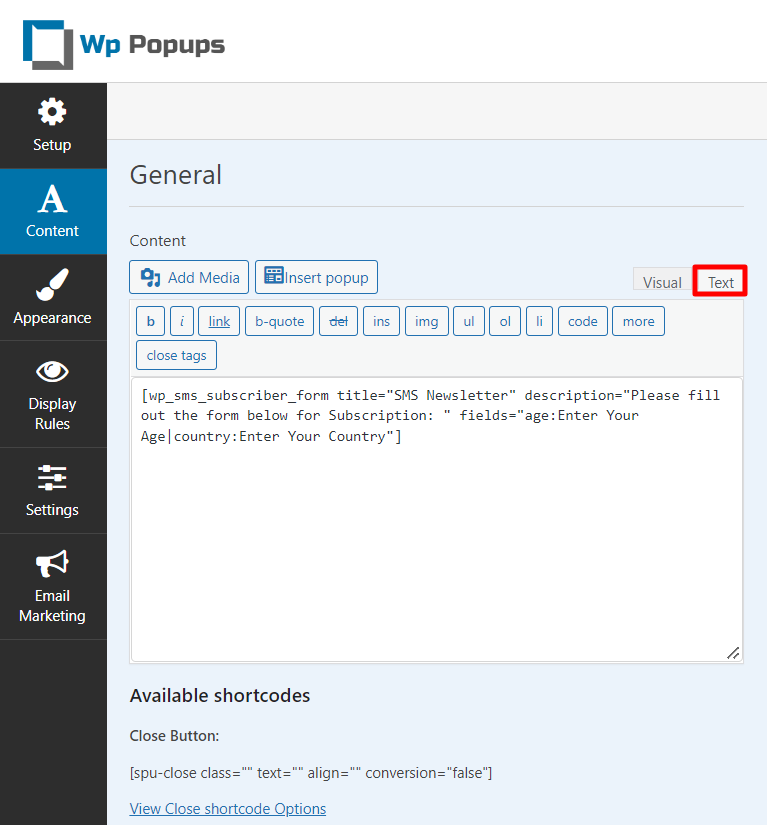Insert italic tag with i button

pos(182,321)
